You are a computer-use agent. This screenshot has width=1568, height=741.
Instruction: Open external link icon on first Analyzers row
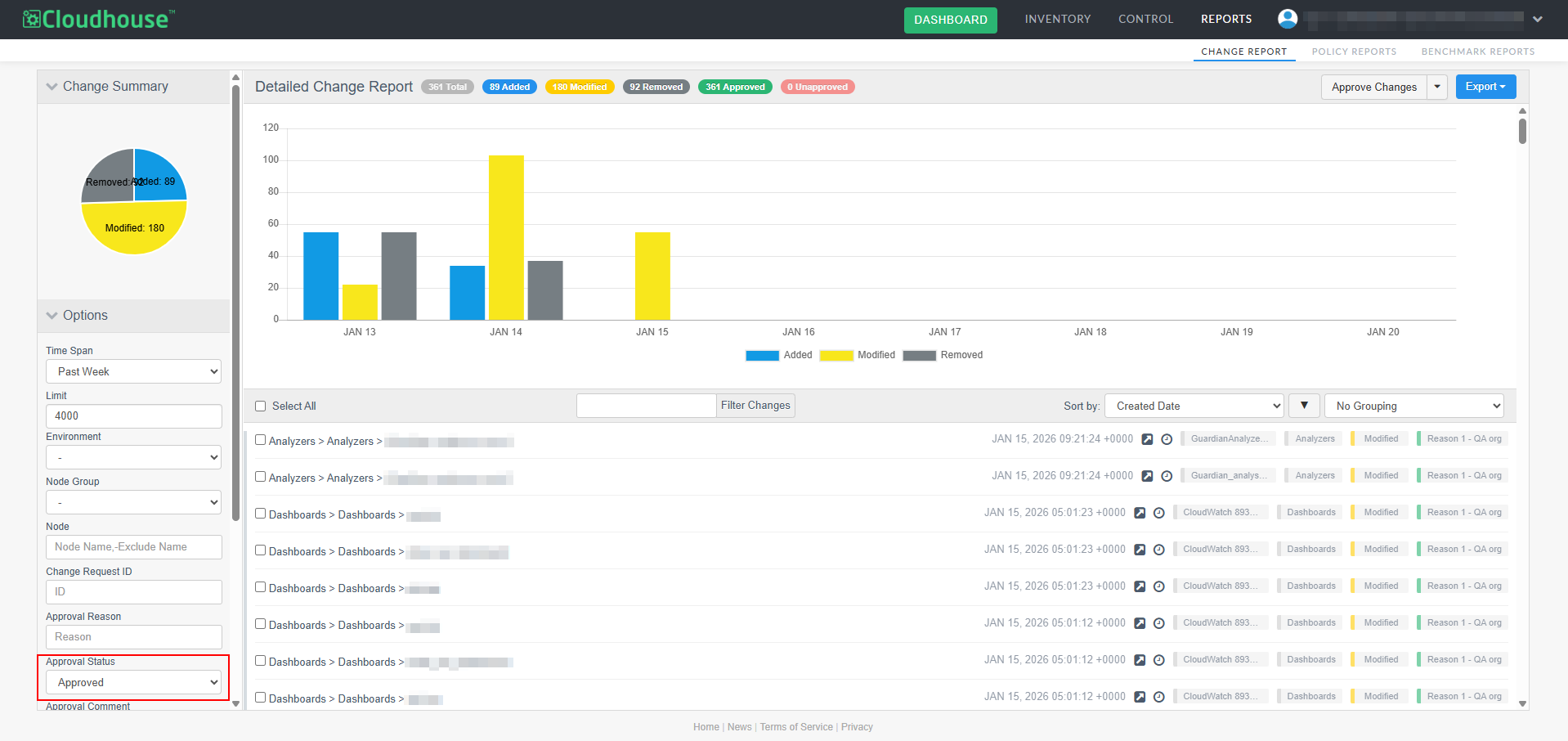(x=1147, y=440)
